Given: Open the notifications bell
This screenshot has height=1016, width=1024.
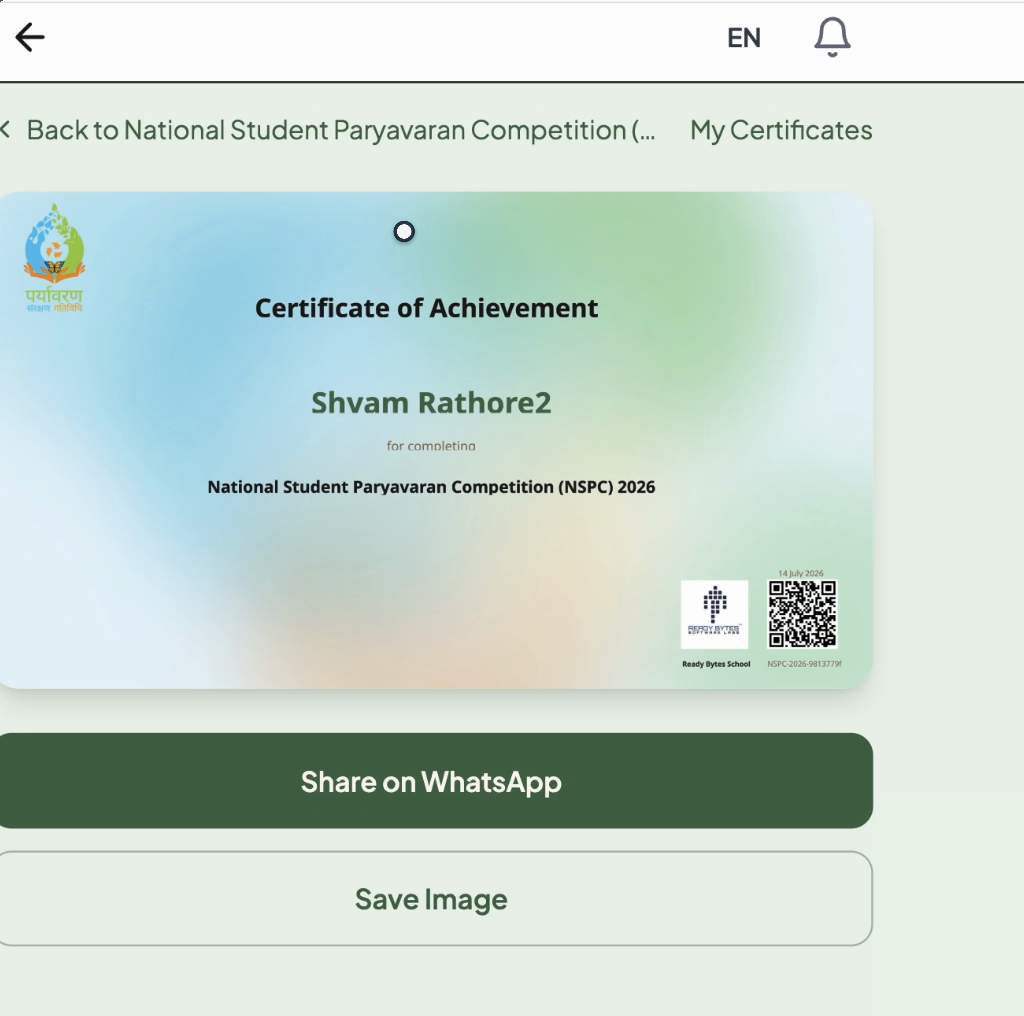Looking at the screenshot, I should point(832,37).
